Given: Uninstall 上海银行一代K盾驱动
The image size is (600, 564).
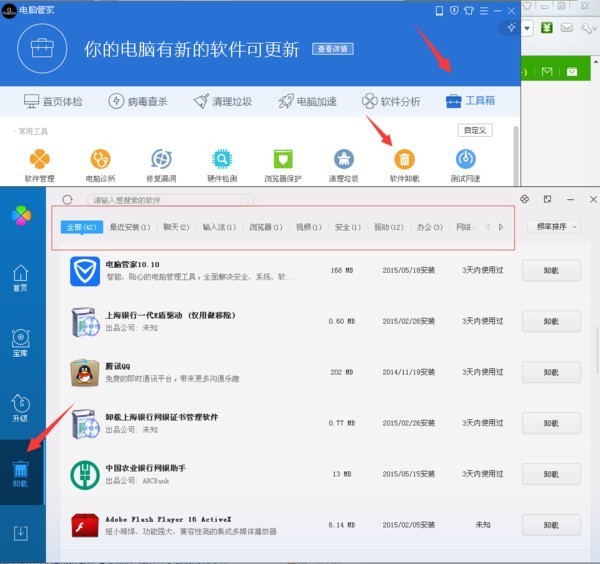Looking at the screenshot, I should pyautogui.click(x=551, y=321).
